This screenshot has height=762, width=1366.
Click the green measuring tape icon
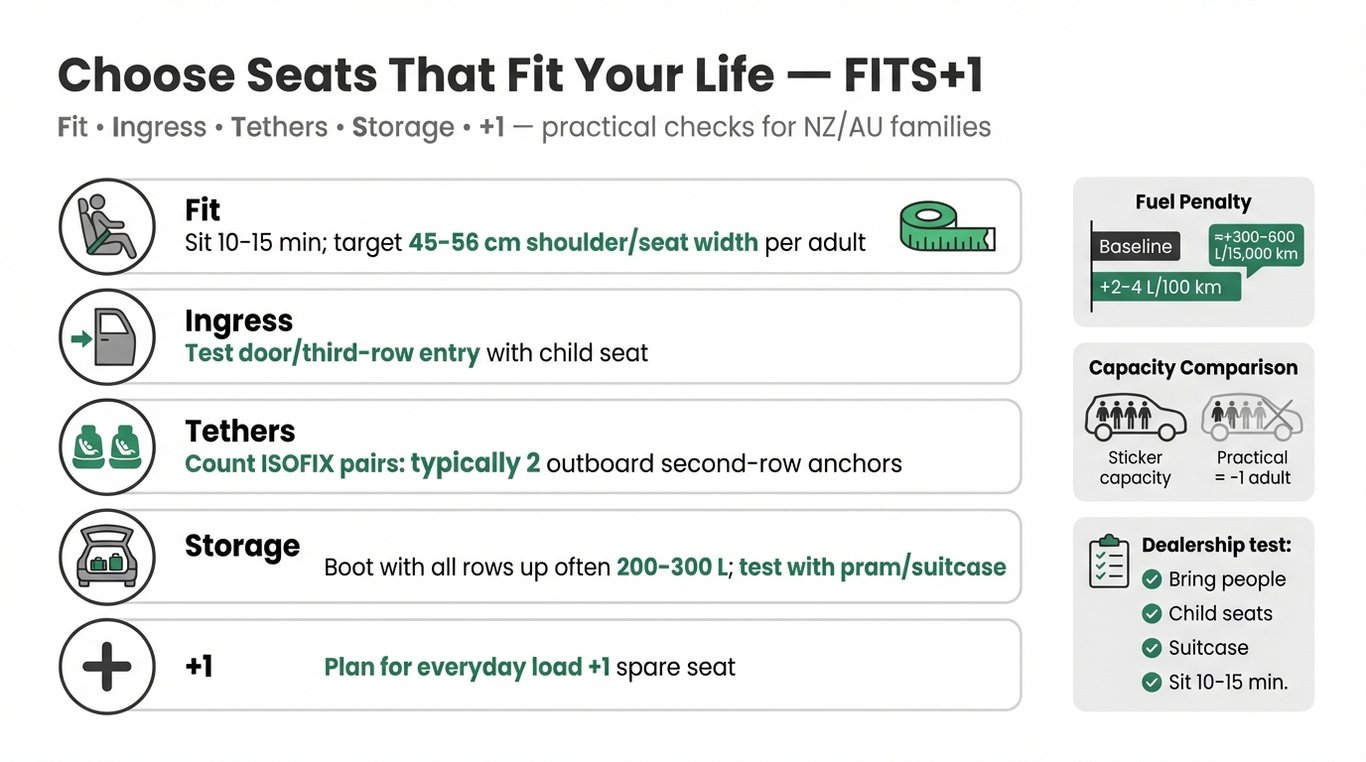tap(946, 227)
